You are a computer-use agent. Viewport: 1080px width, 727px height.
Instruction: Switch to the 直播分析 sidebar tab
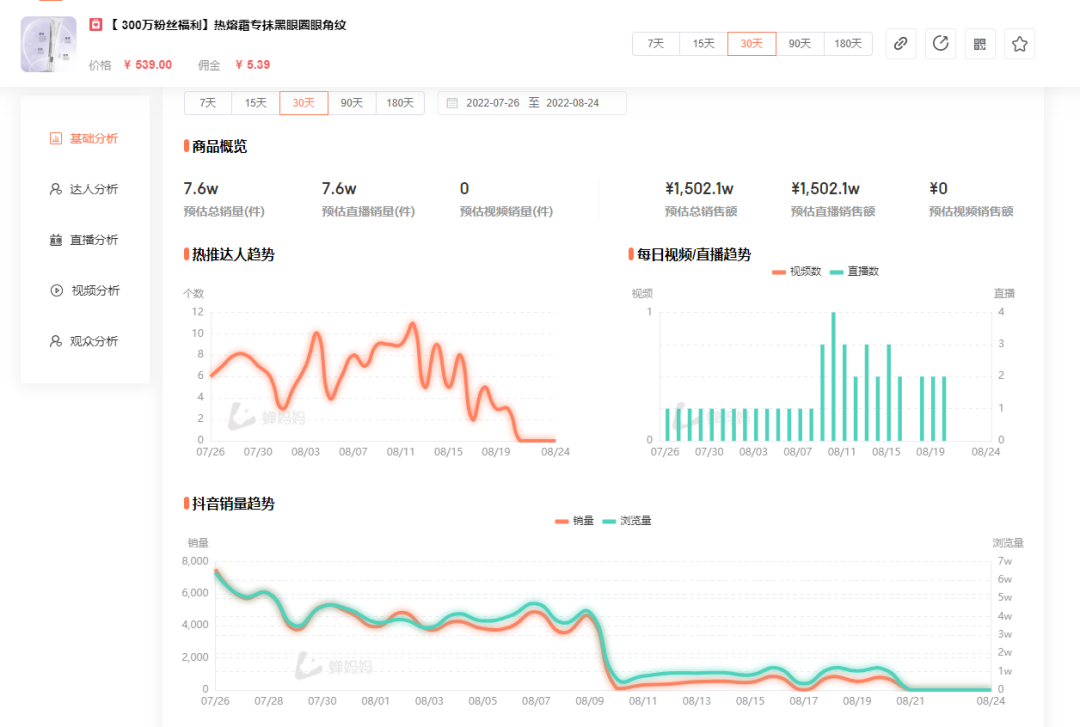point(94,240)
